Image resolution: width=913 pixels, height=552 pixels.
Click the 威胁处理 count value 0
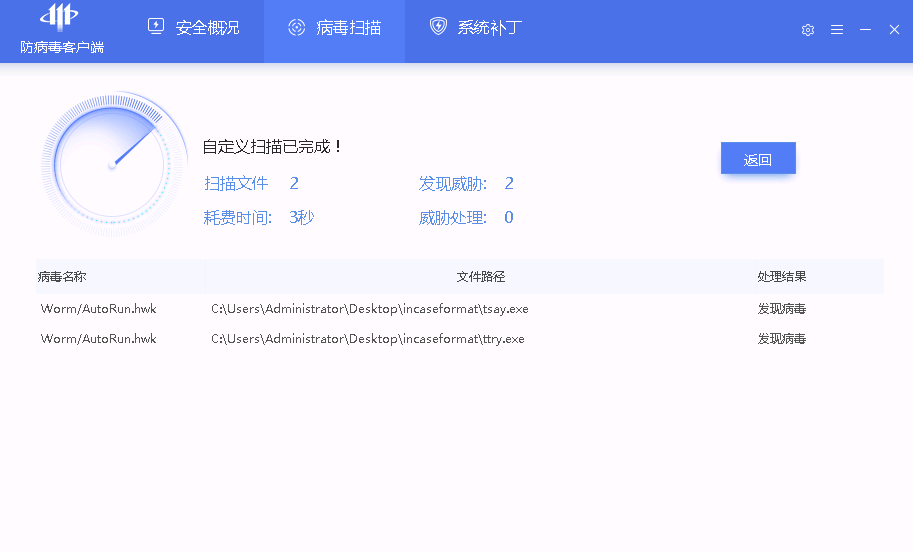point(509,217)
